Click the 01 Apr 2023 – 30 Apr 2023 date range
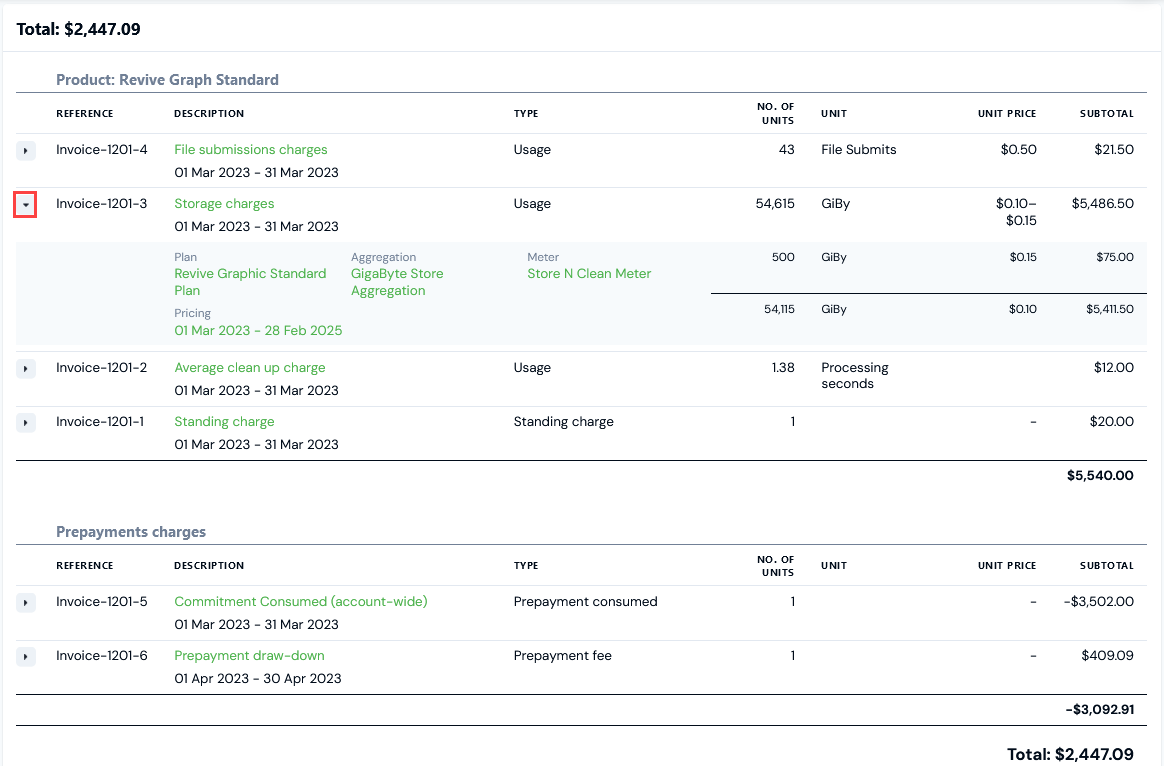1164x766 pixels. pos(258,678)
